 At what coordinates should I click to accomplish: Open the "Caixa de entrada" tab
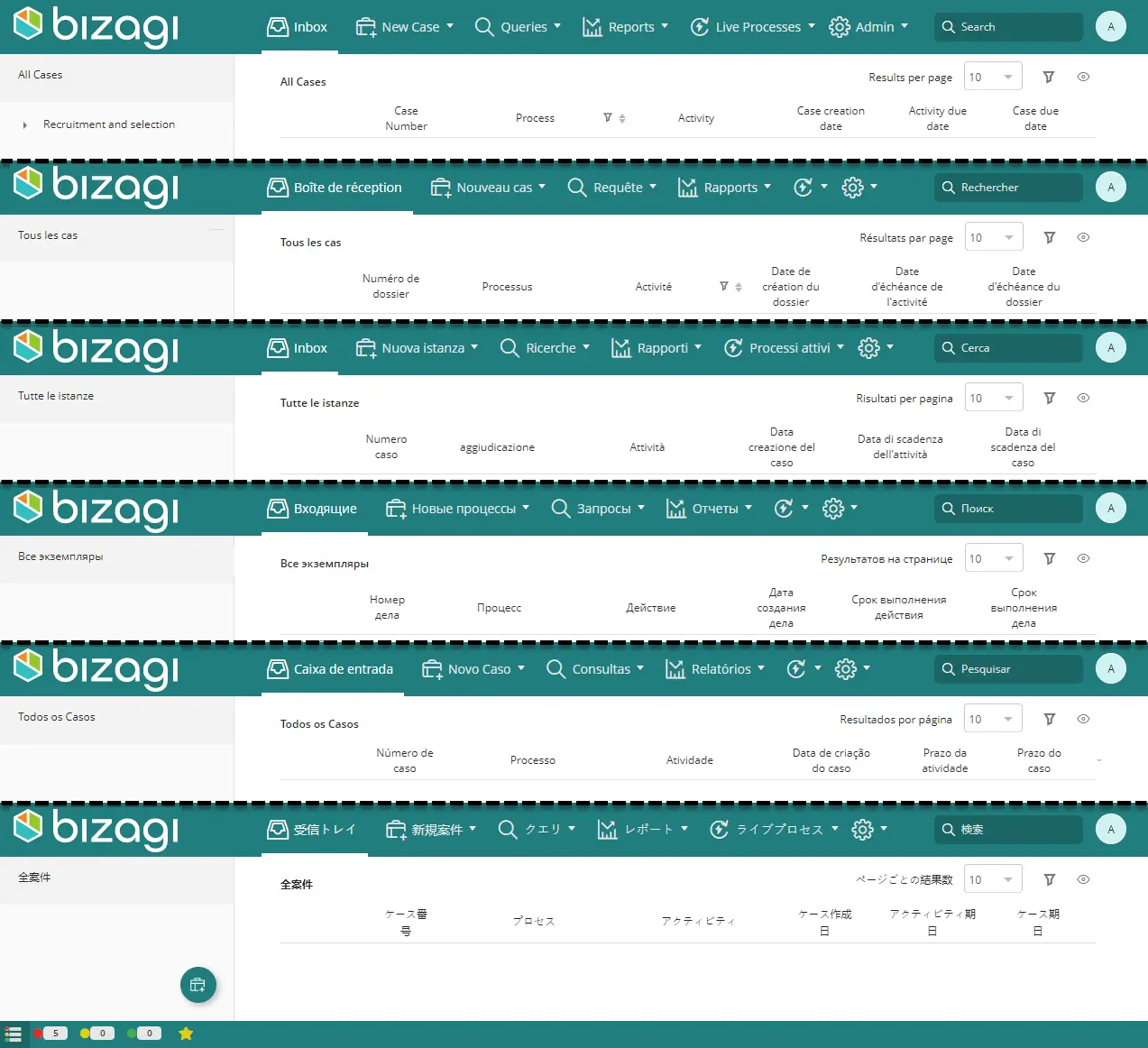coord(333,669)
